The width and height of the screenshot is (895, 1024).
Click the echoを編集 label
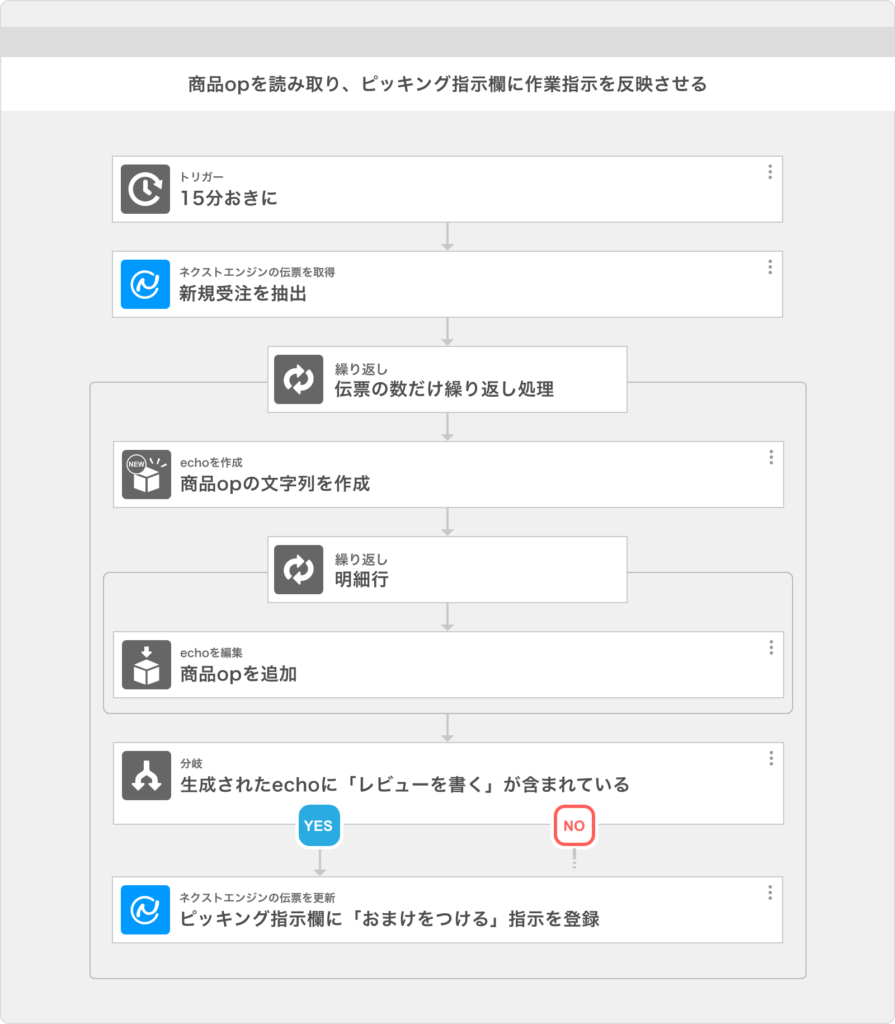[211, 652]
